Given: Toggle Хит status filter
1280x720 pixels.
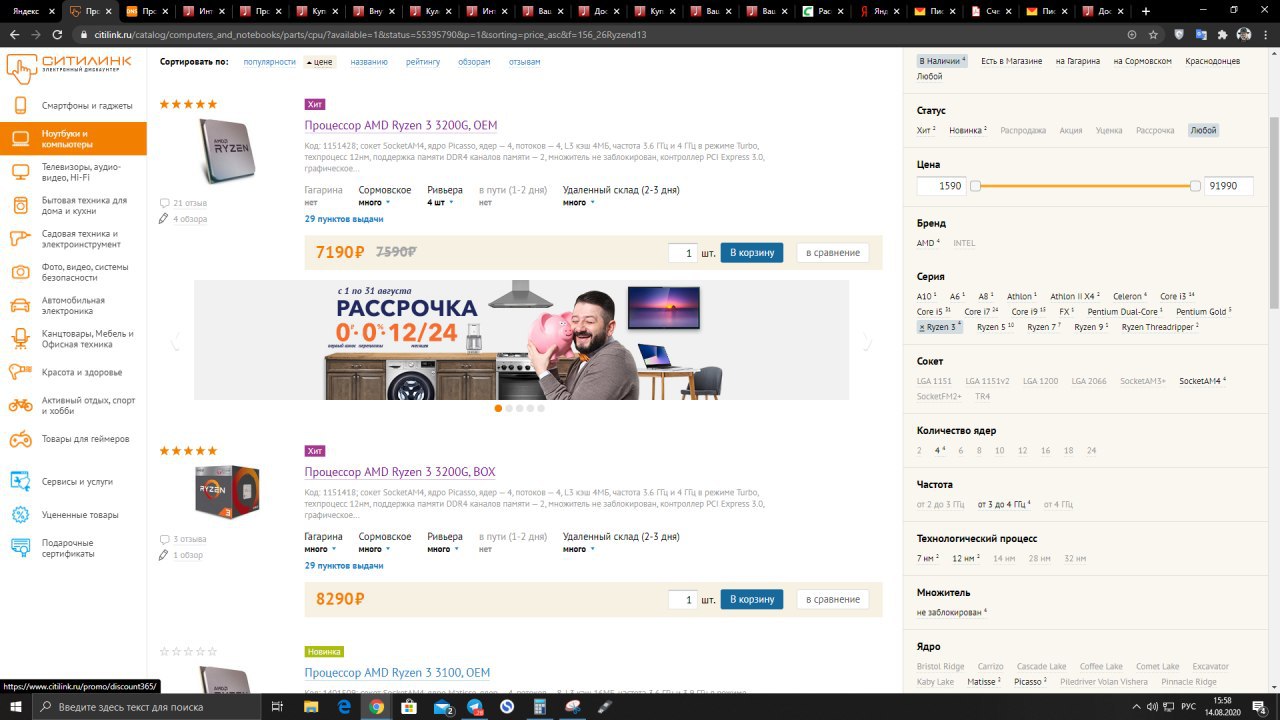Looking at the screenshot, I should pyautogui.click(x=926, y=130).
